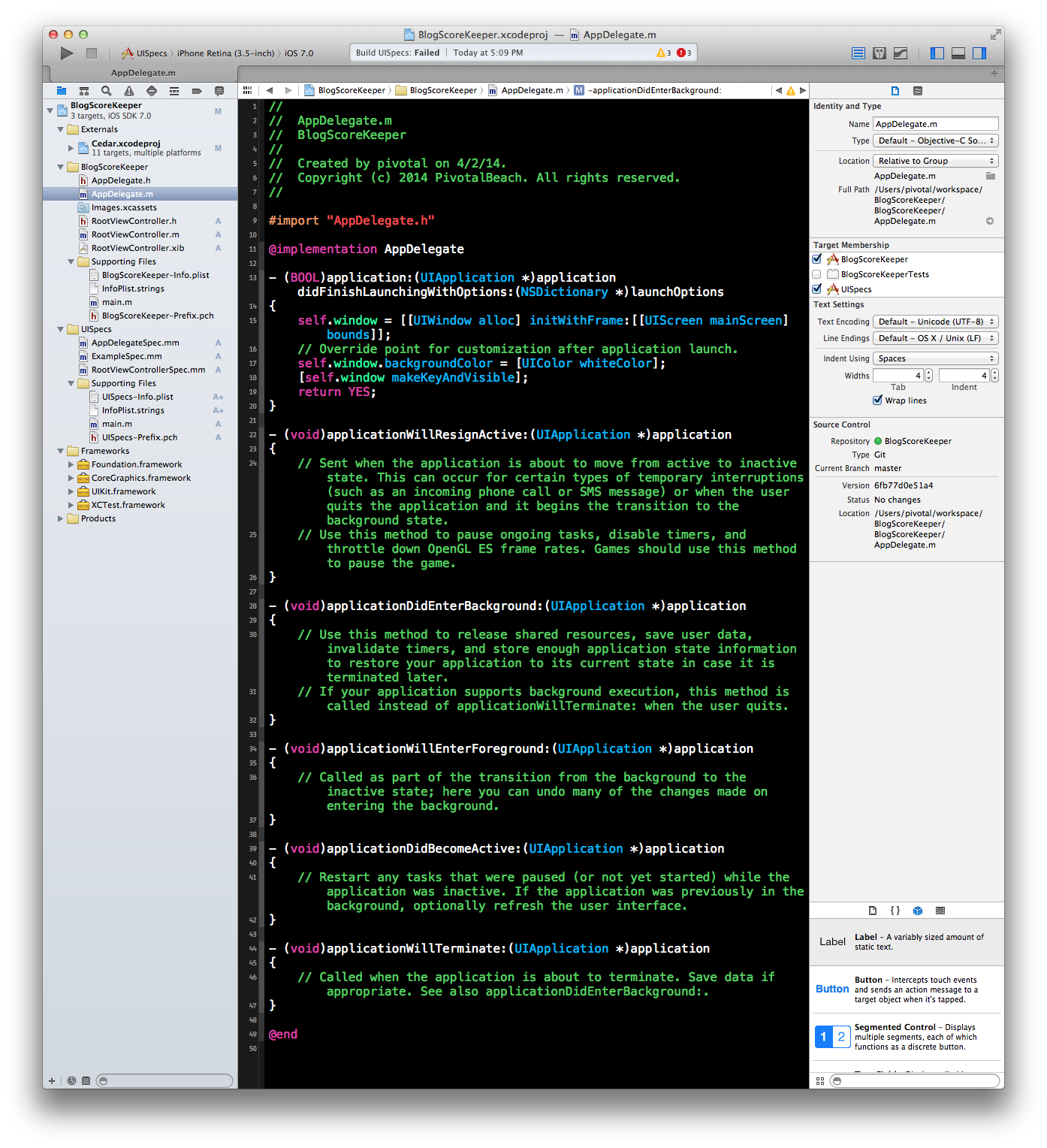Toggle the Wrap lines checkbox
The image size is (1047, 1148).
pos(877,400)
